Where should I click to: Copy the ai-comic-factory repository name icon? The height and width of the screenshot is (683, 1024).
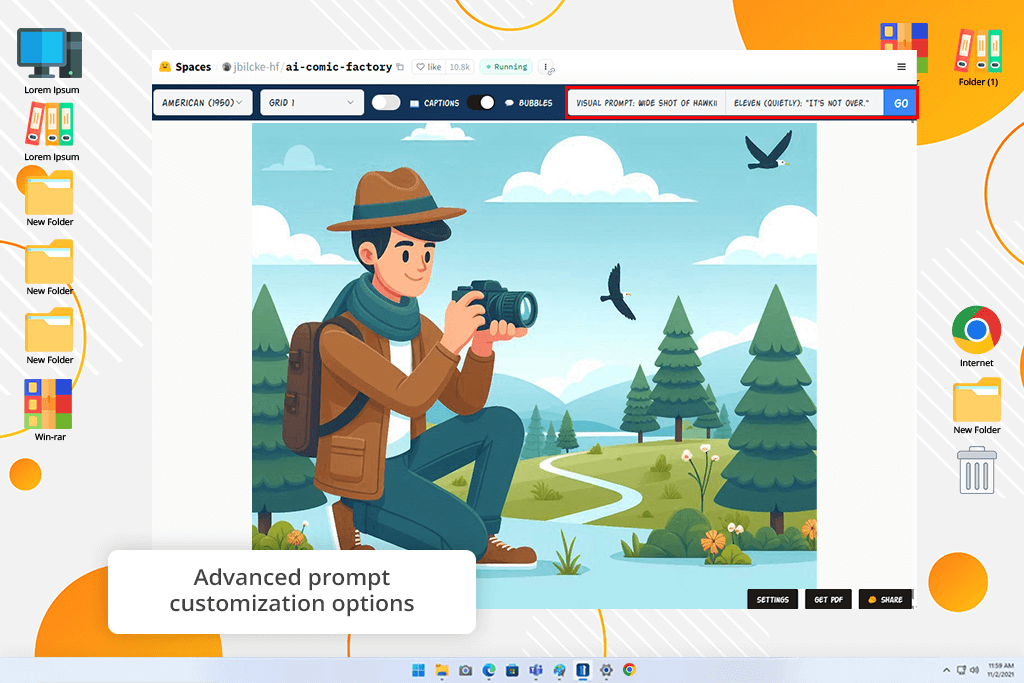pos(400,67)
